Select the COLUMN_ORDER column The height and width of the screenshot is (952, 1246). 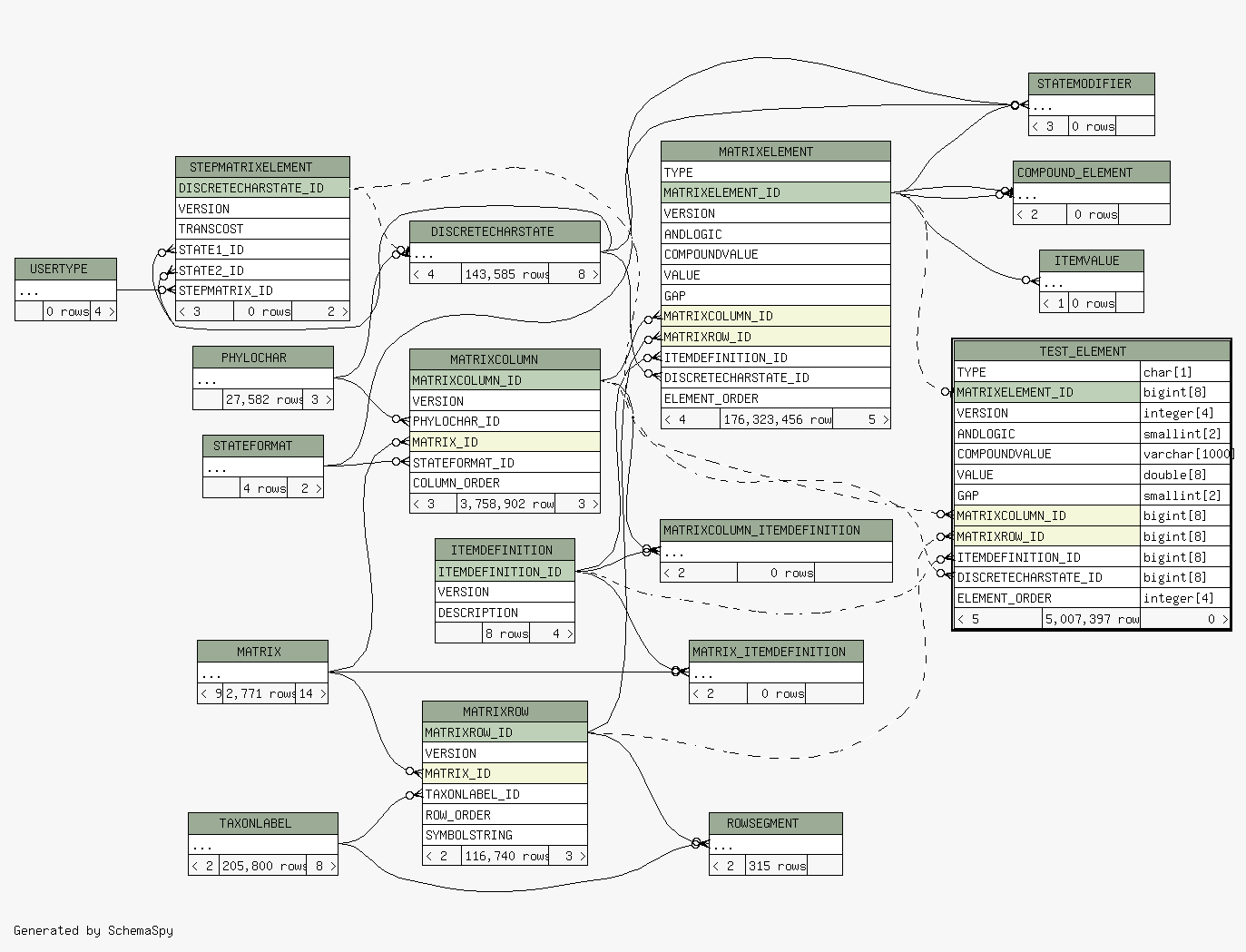[x=505, y=483]
